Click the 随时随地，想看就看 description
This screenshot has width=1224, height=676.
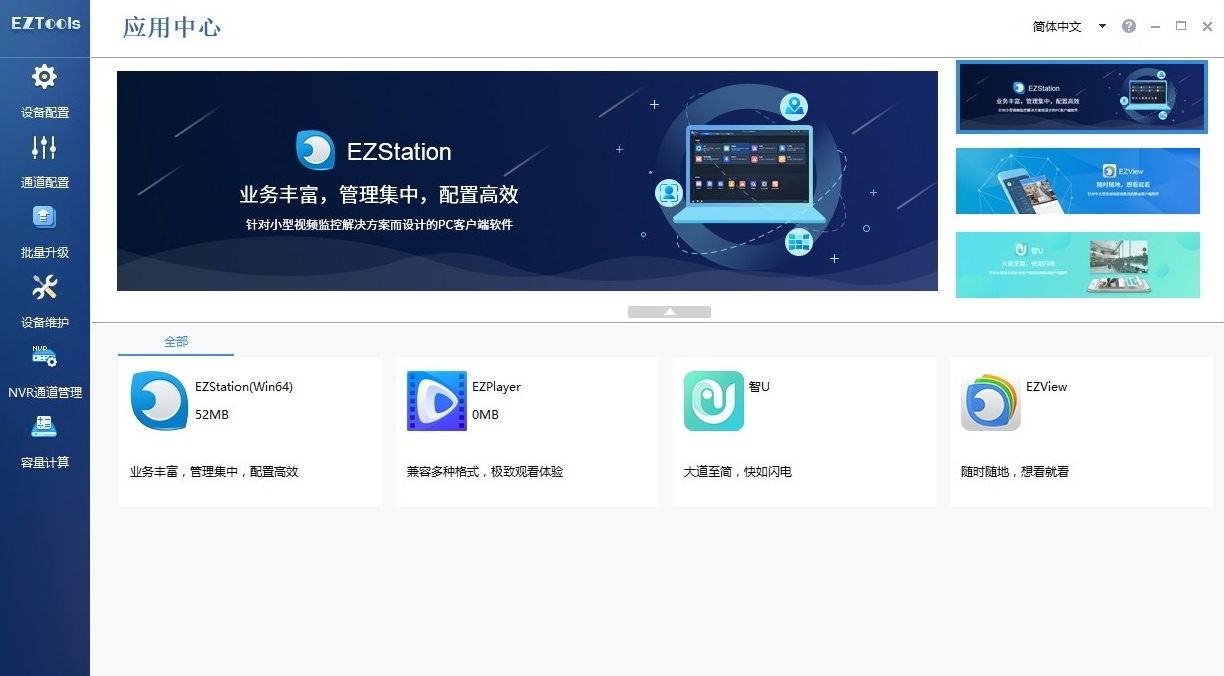pyautogui.click(x=1015, y=472)
